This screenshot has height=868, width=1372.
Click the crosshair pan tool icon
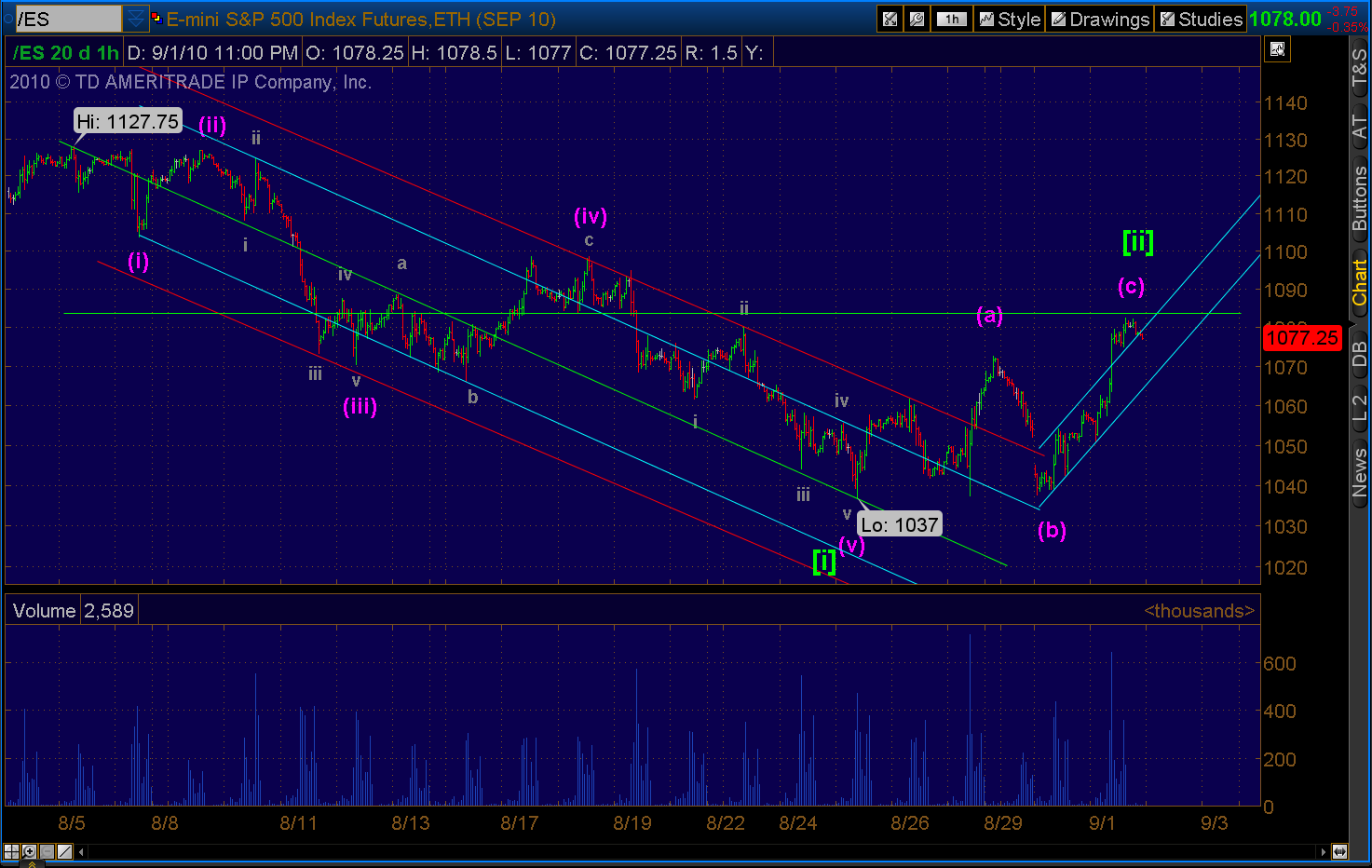(x=11, y=851)
